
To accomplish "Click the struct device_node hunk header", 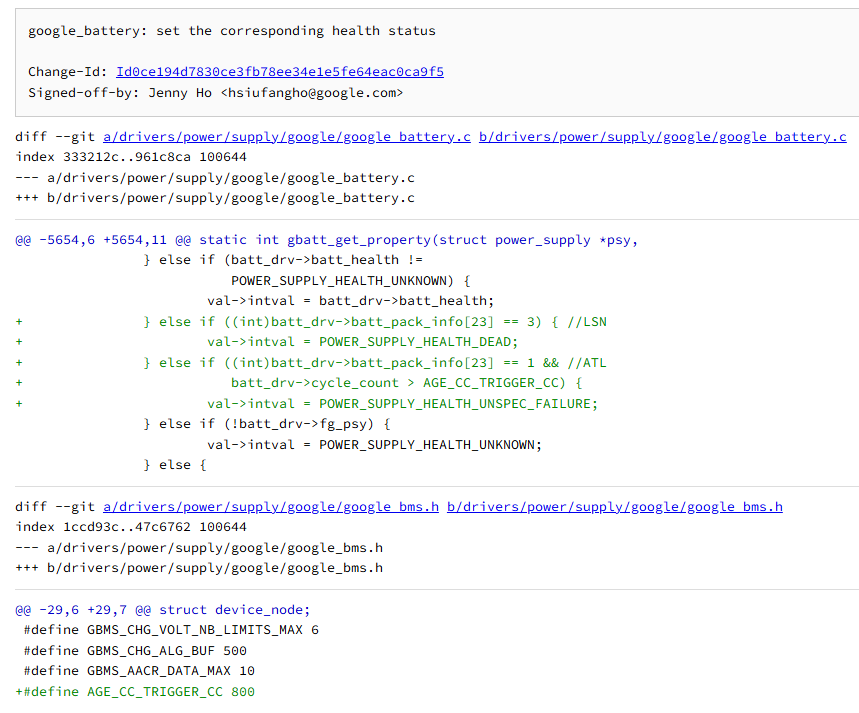I will point(163,610).
